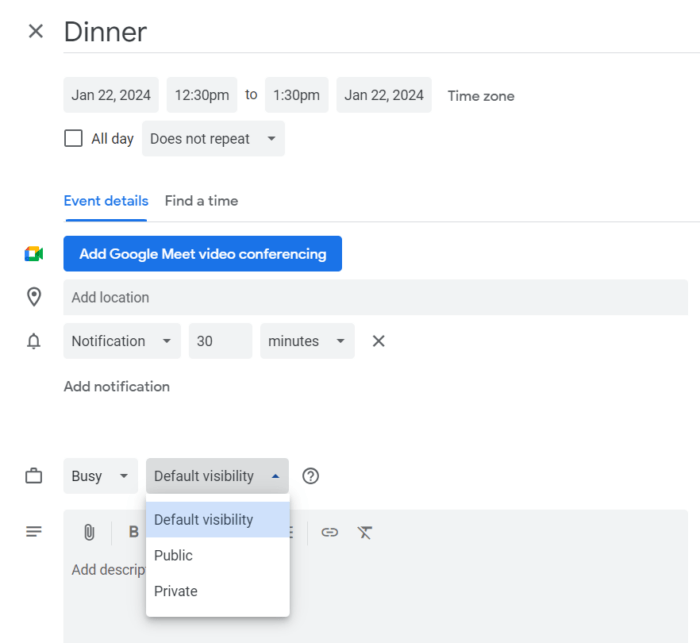Open the Does not repeat dropdown
Viewport: 700px width, 643px height.
[213, 139]
